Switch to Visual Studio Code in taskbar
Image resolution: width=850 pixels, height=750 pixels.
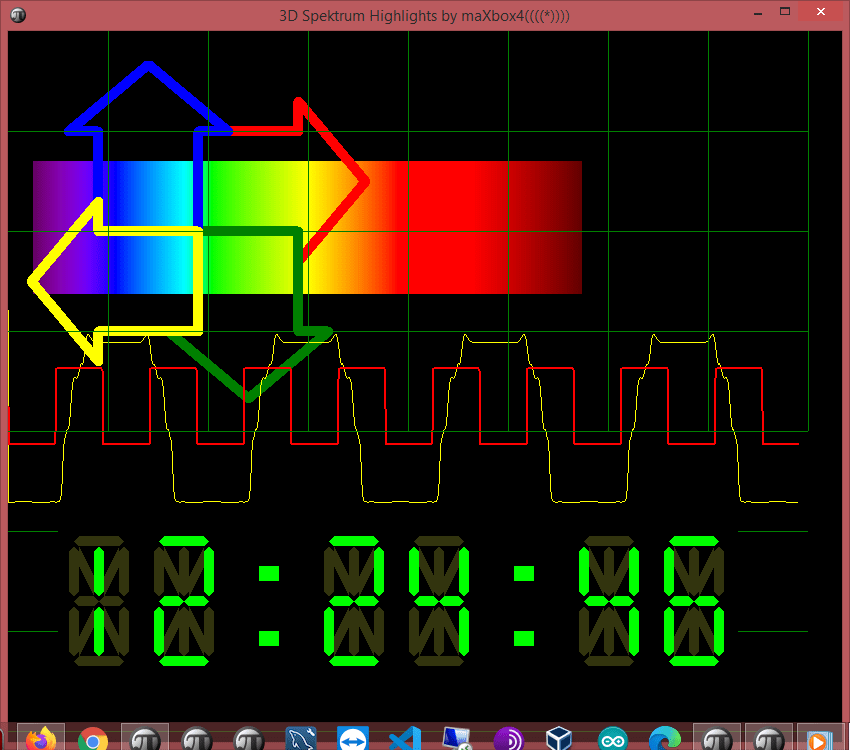405,739
